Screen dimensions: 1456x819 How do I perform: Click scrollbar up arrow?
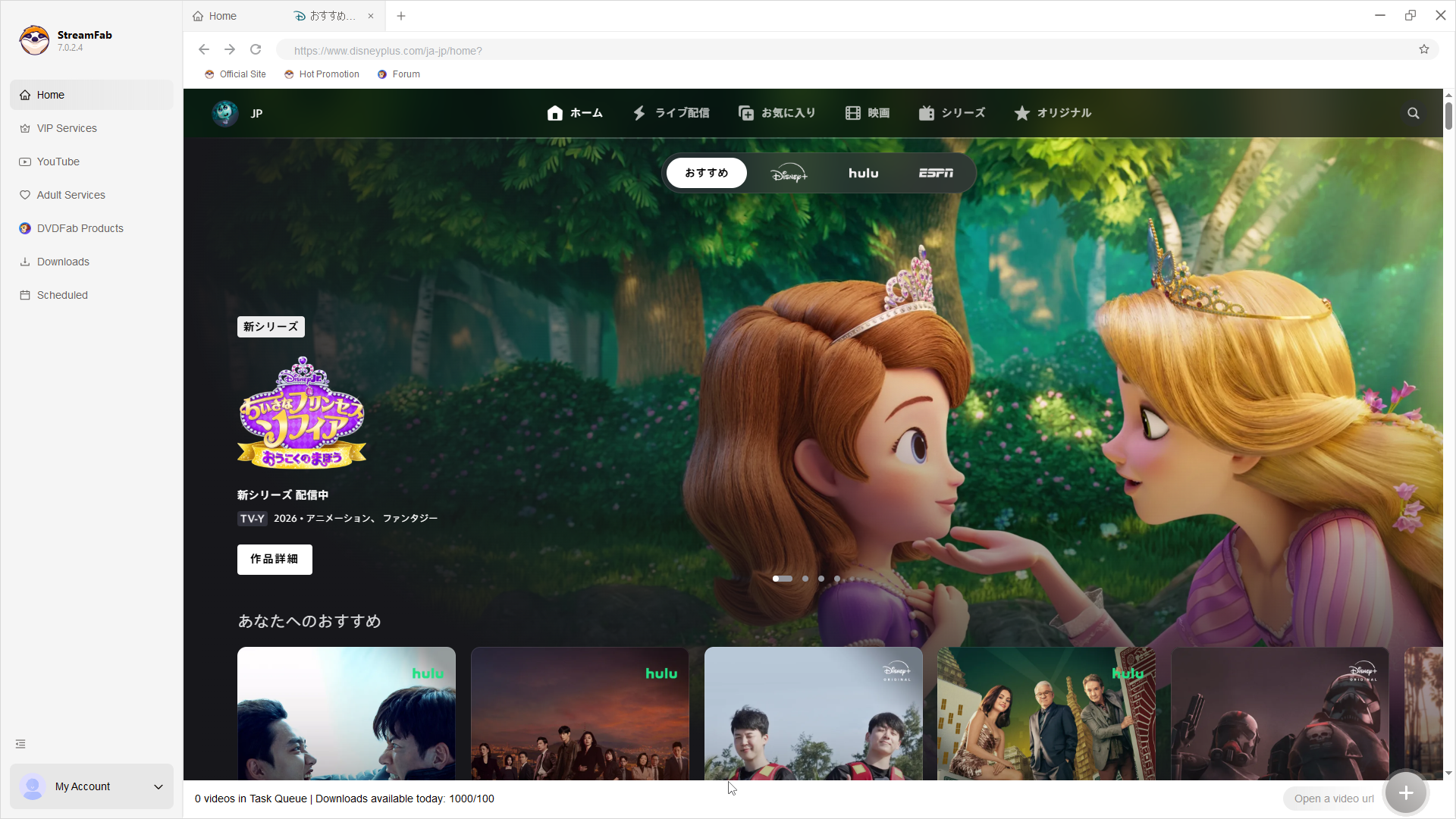point(1448,95)
